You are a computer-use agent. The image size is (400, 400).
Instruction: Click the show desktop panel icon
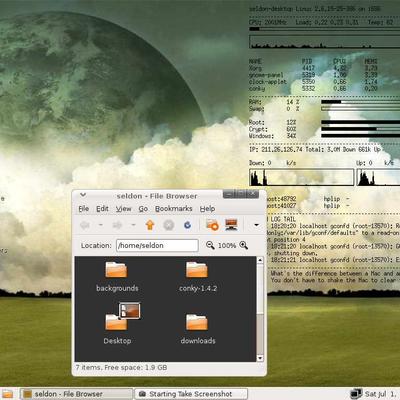[7, 394]
